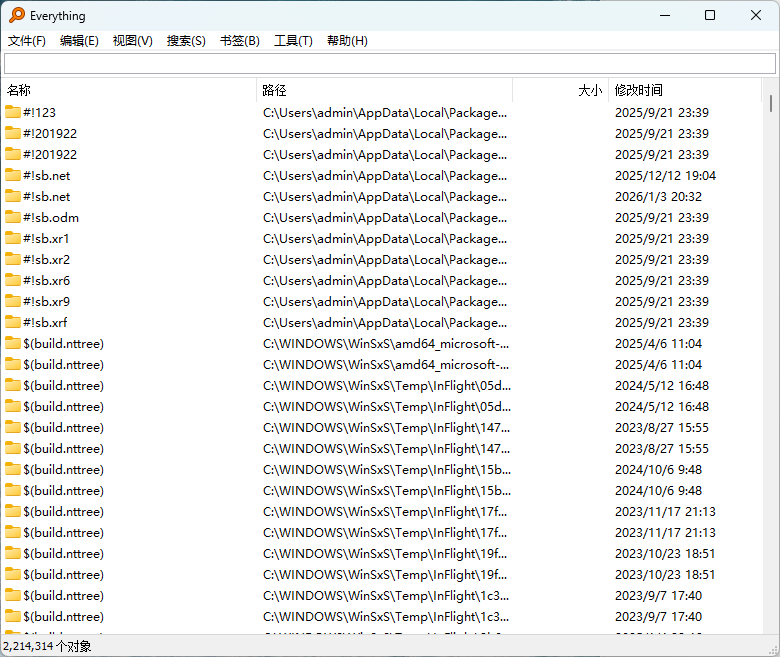Screen dimensions: 780x657
Task: Select the name #!123
Action: [39, 112]
